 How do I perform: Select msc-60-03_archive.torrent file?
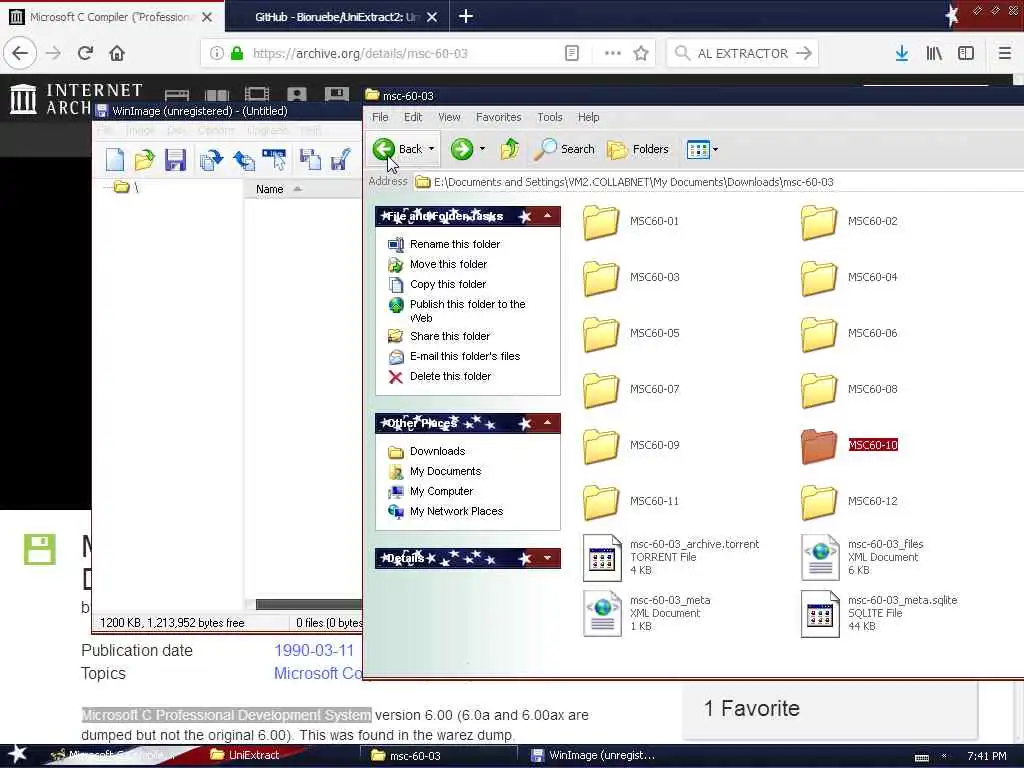pyautogui.click(x=671, y=557)
